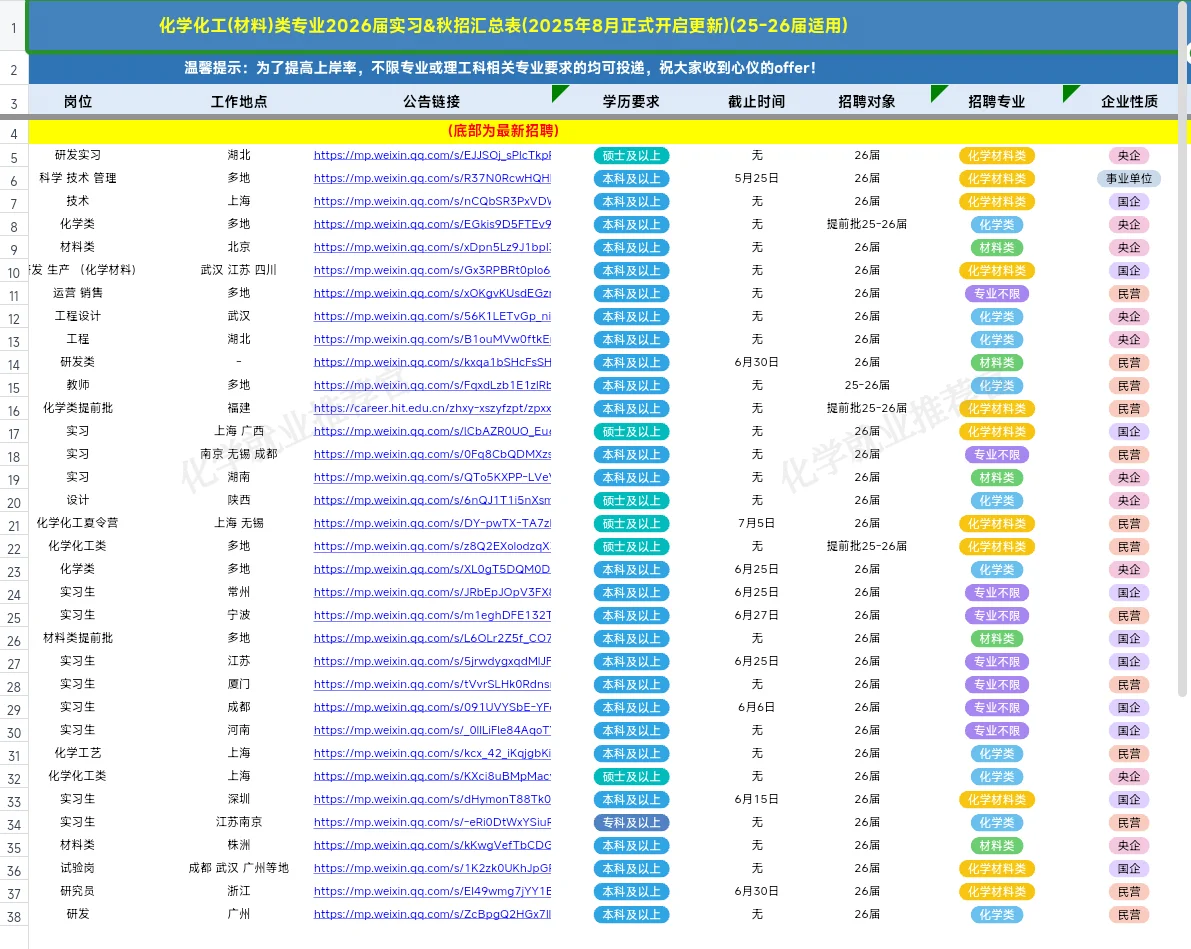Click the 事业单位 tag for 科学 技术 管理 row
Image resolution: width=1191 pixels, height=949 pixels.
point(1129,178)
